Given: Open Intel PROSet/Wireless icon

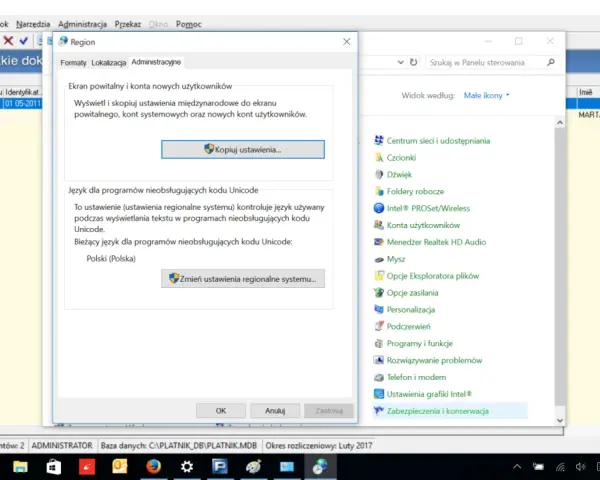Looking at the screenshot, I should (378, 208).
